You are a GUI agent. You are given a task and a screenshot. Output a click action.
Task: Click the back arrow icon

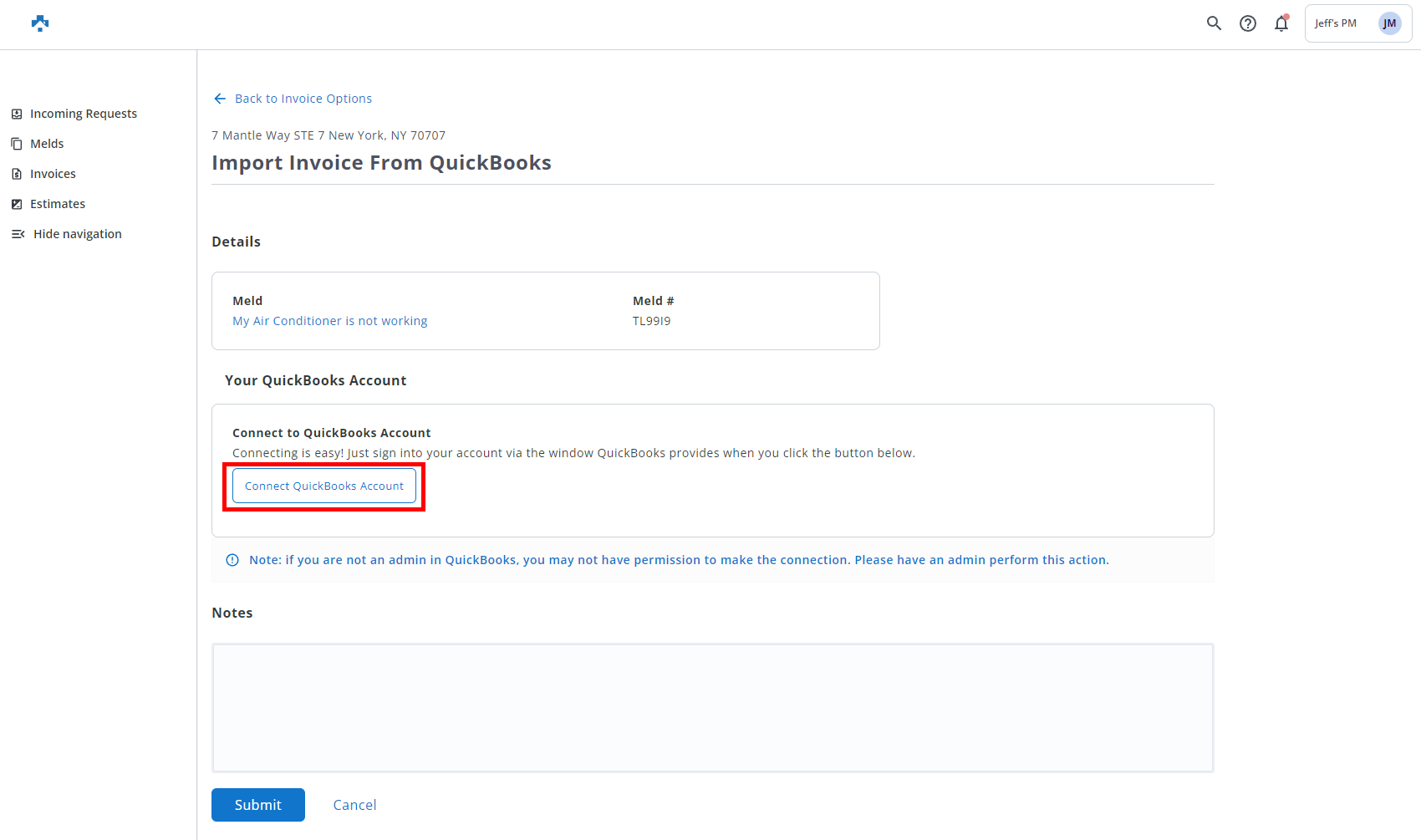pyautogui.click(x=220, y=99)
